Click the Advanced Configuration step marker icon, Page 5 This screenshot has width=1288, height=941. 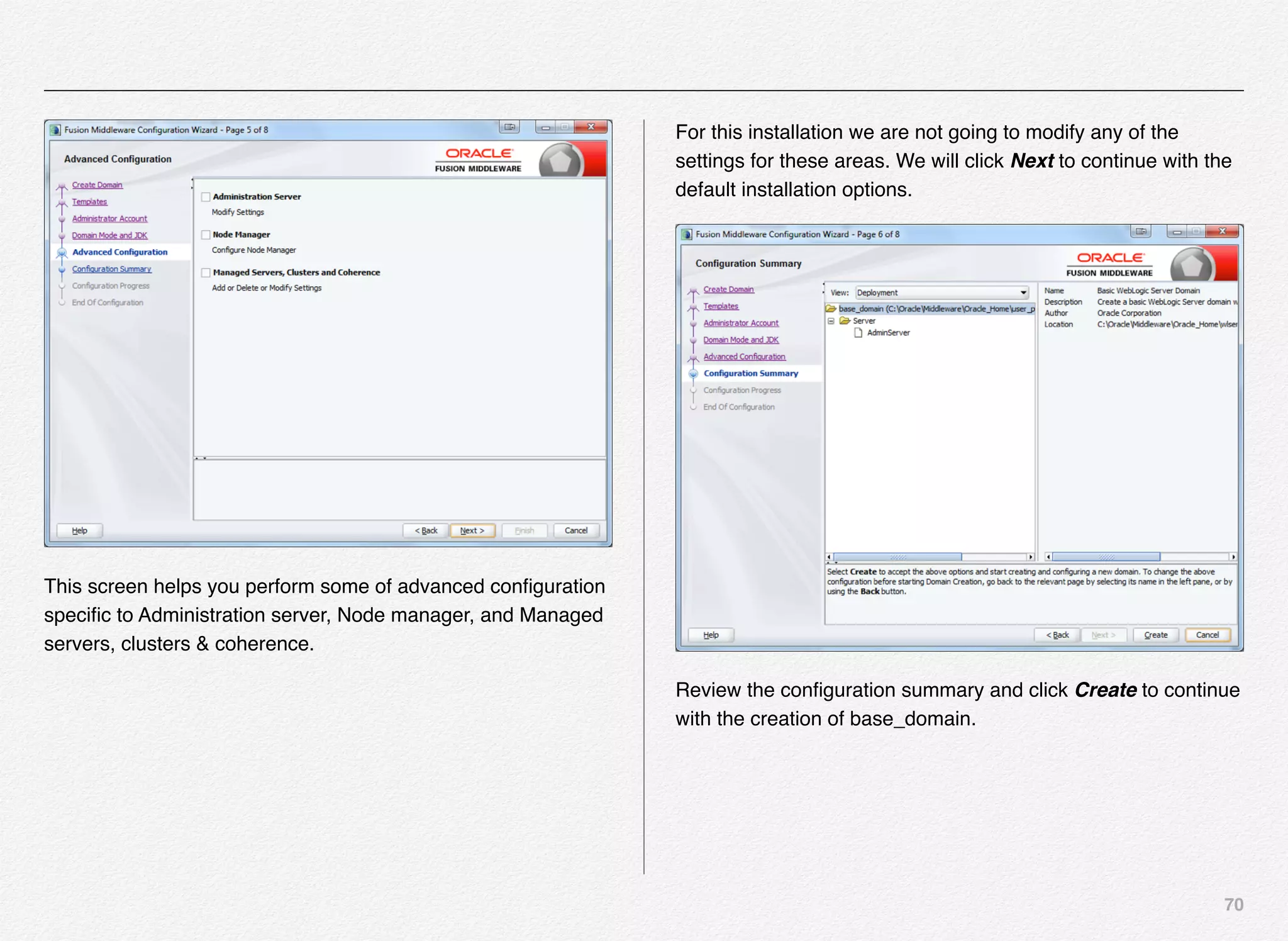click(62, 253)
